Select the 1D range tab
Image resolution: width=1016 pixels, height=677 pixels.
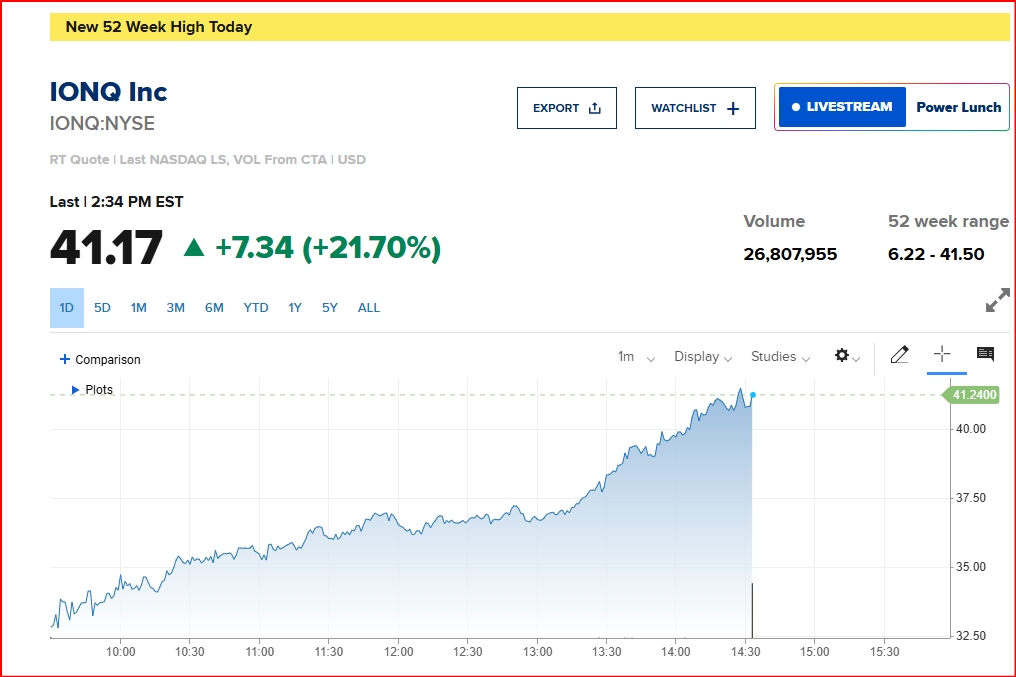67,308
